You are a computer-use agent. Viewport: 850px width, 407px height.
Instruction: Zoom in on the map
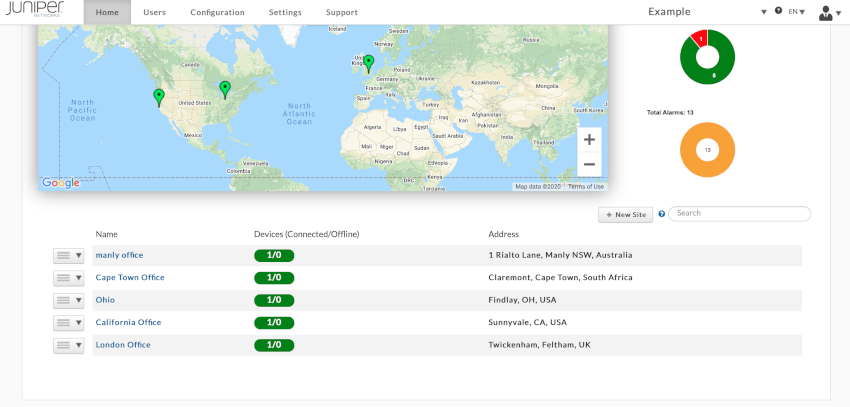pos(589,140)
